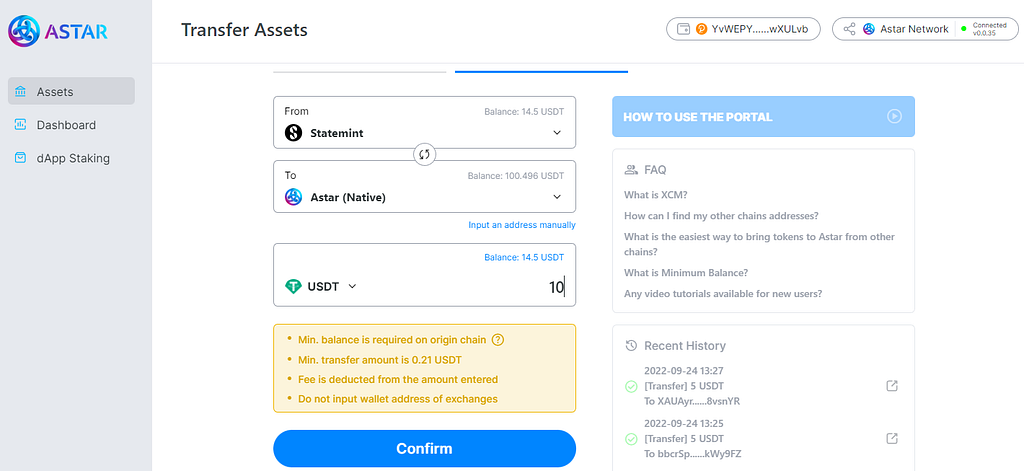Viewport: 1024px width, 471px height.
Task: Click the green Connected status dot
Action: [963, 29]
